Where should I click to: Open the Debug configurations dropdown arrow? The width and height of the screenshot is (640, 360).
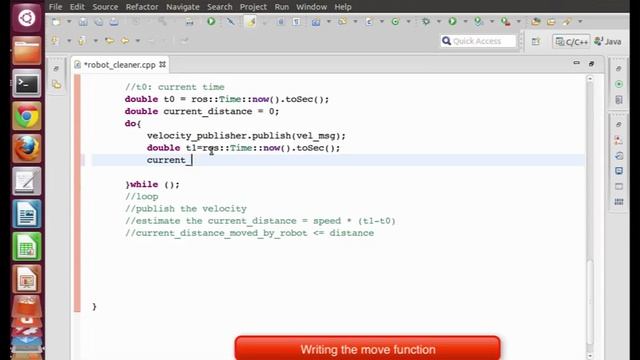coord(439,22)
